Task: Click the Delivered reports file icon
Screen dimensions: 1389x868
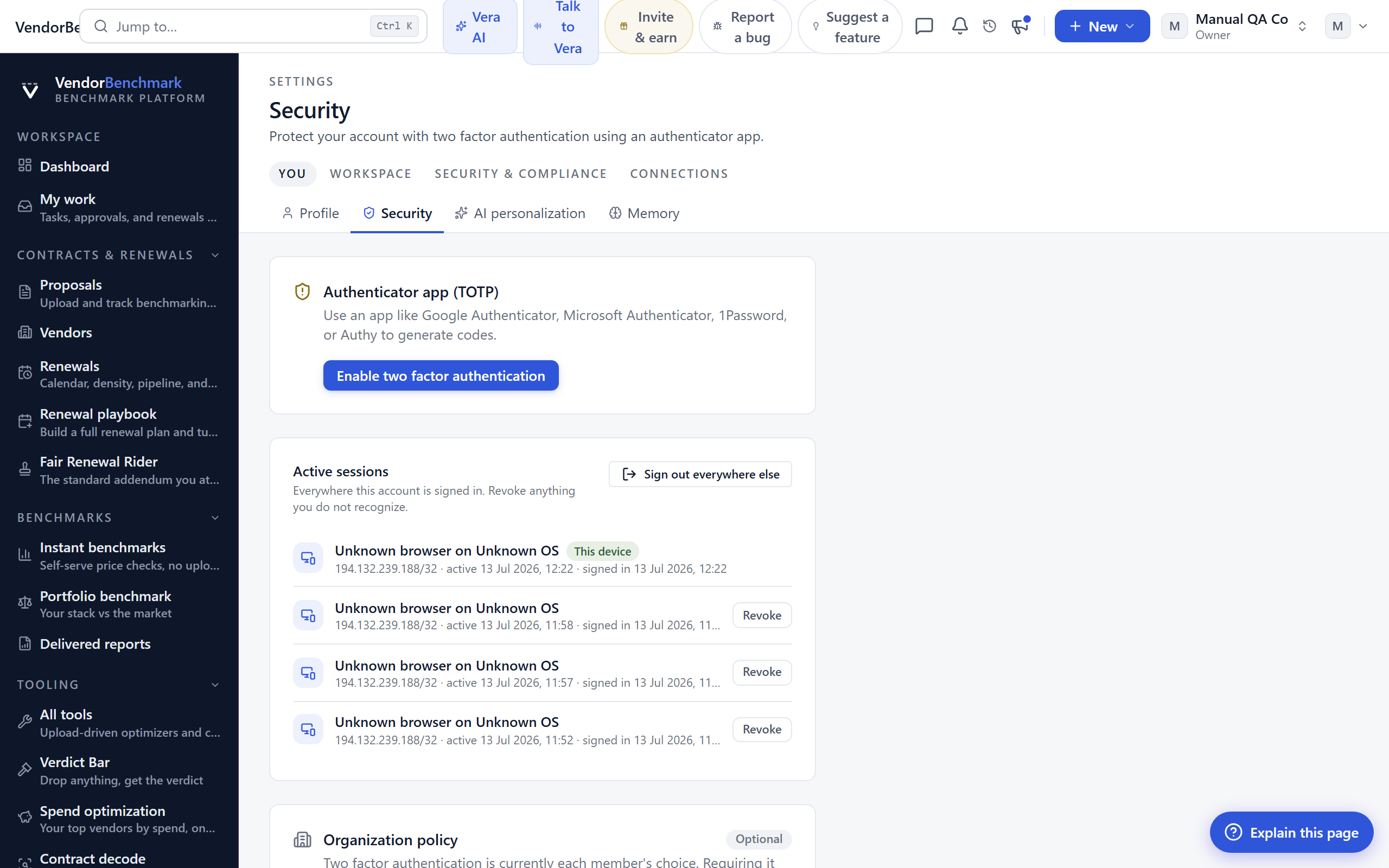Action: click(x=24, y=643)
